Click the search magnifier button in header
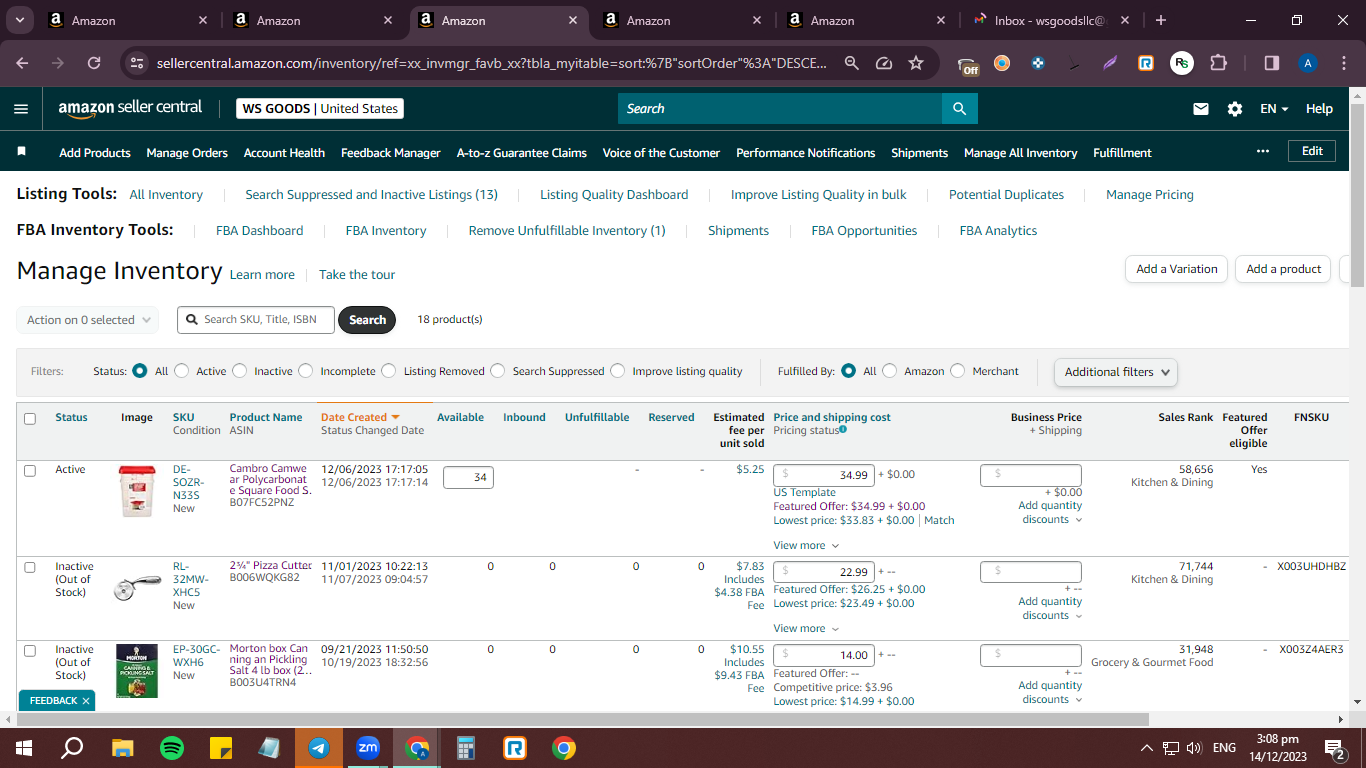Screen dimensions: 1366x768 click(x=959, y=108)
